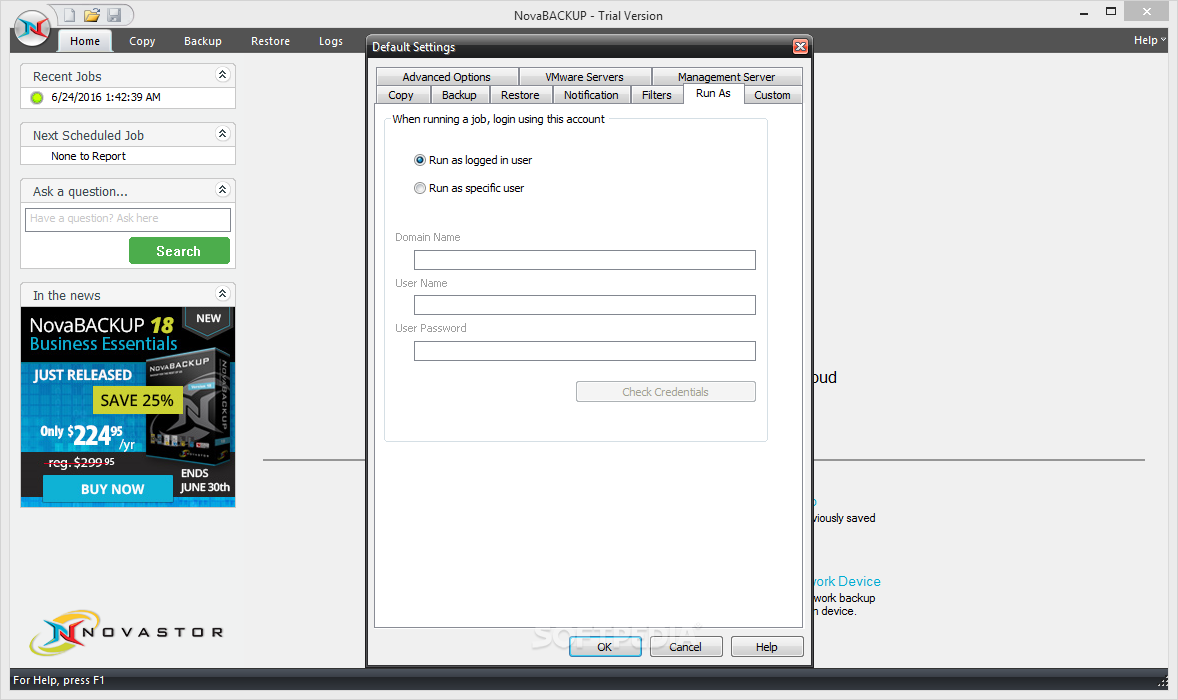Click the For Help, press F1 status text
This screenshot has height=700, width=1178.
pyautogui.click(x=59, y=680)
